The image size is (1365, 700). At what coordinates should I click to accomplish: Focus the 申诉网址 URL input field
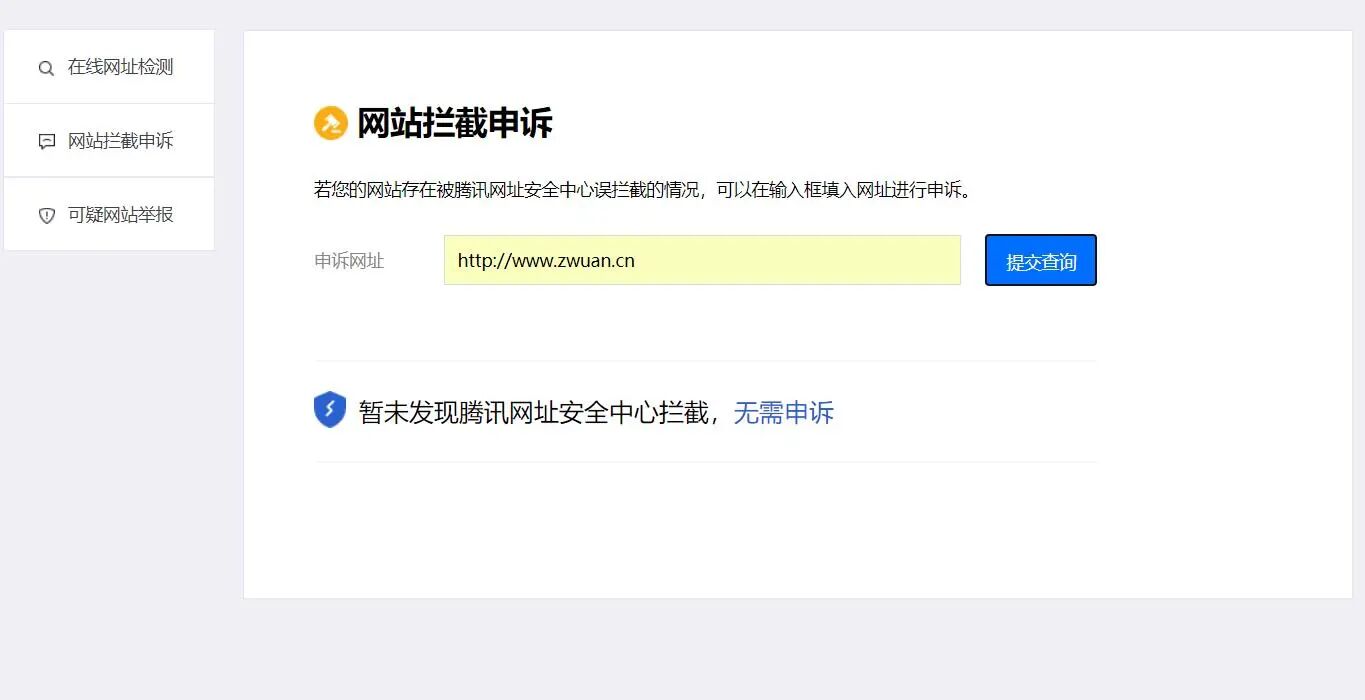click(x=702, y=260)
